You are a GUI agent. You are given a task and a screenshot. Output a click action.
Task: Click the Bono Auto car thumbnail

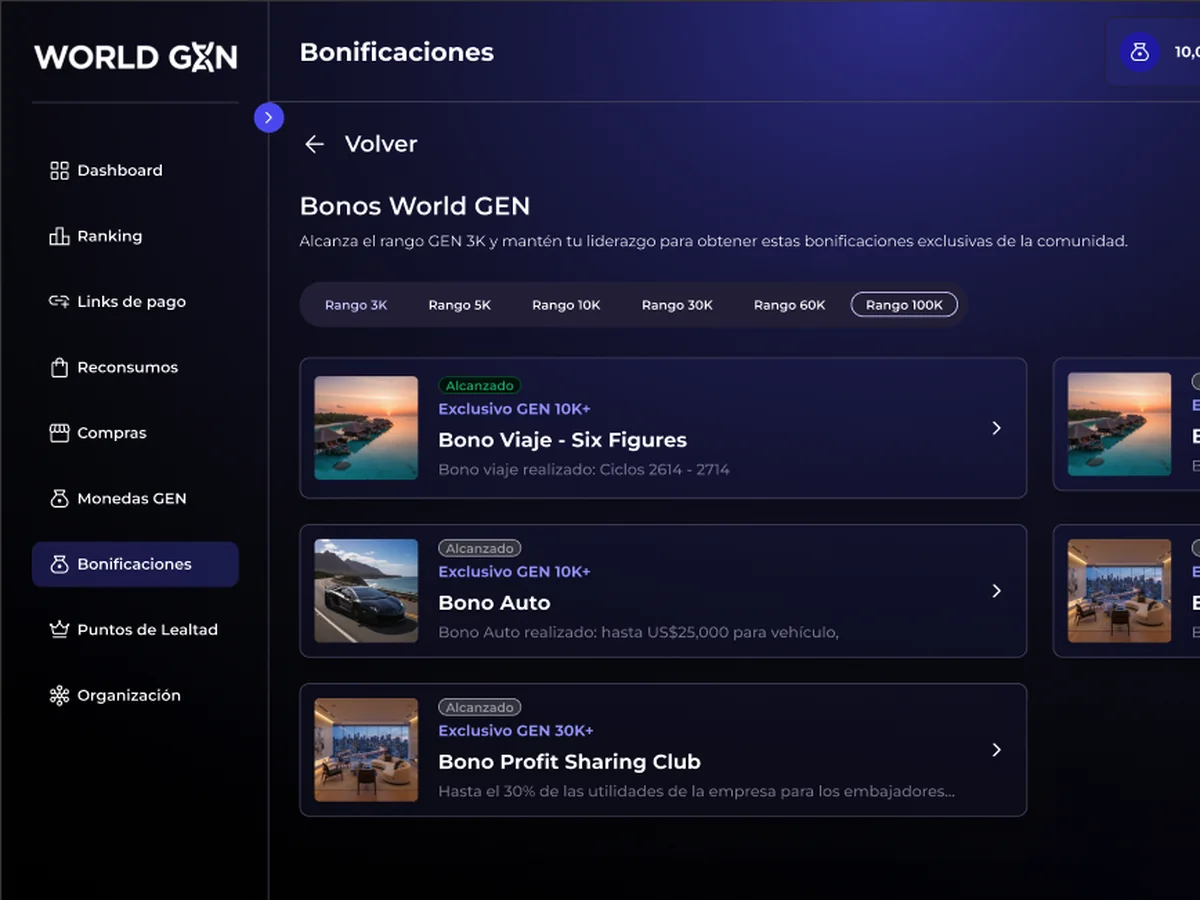point(366,591)
